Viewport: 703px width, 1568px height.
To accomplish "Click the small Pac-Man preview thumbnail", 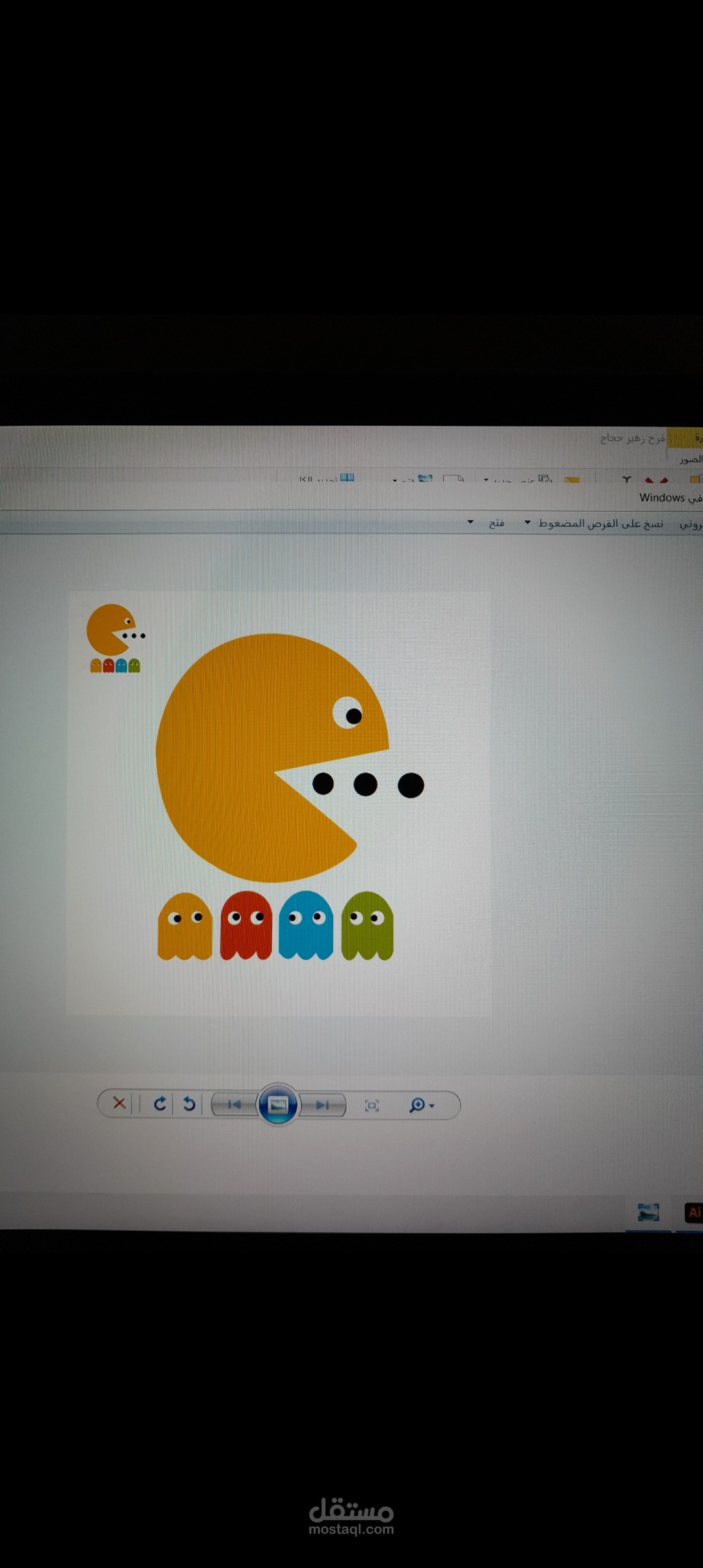I will click(115, 638).
